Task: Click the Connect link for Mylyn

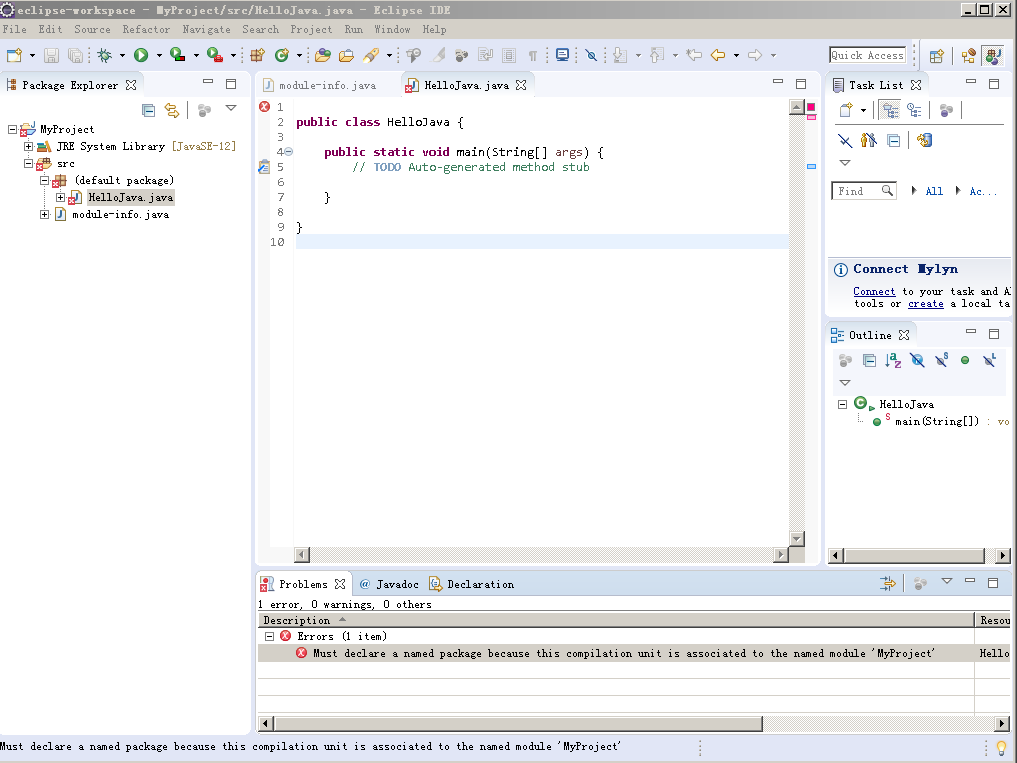Action: (x=874, y=292)
